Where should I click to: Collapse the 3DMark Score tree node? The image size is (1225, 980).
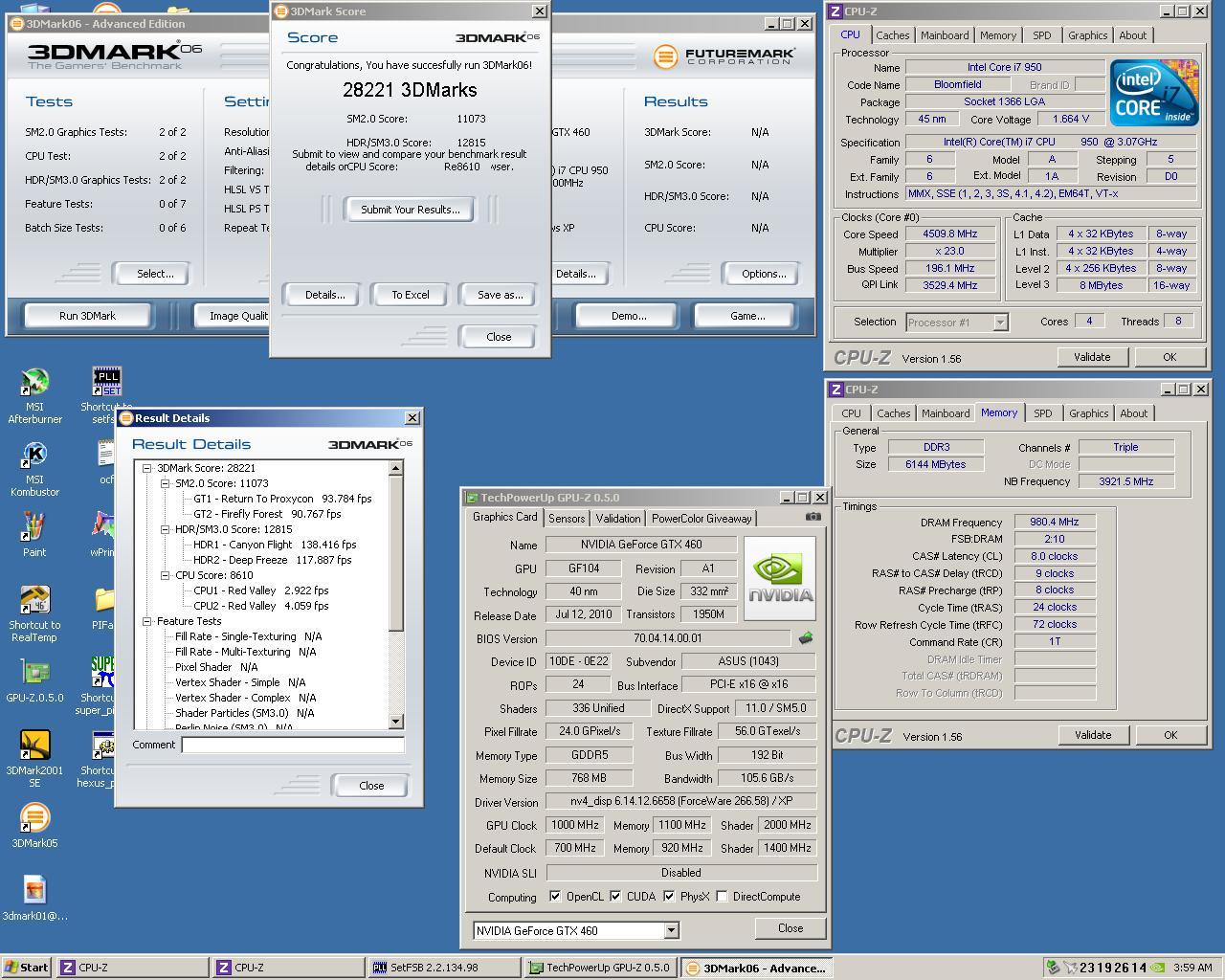click(147, 468)
